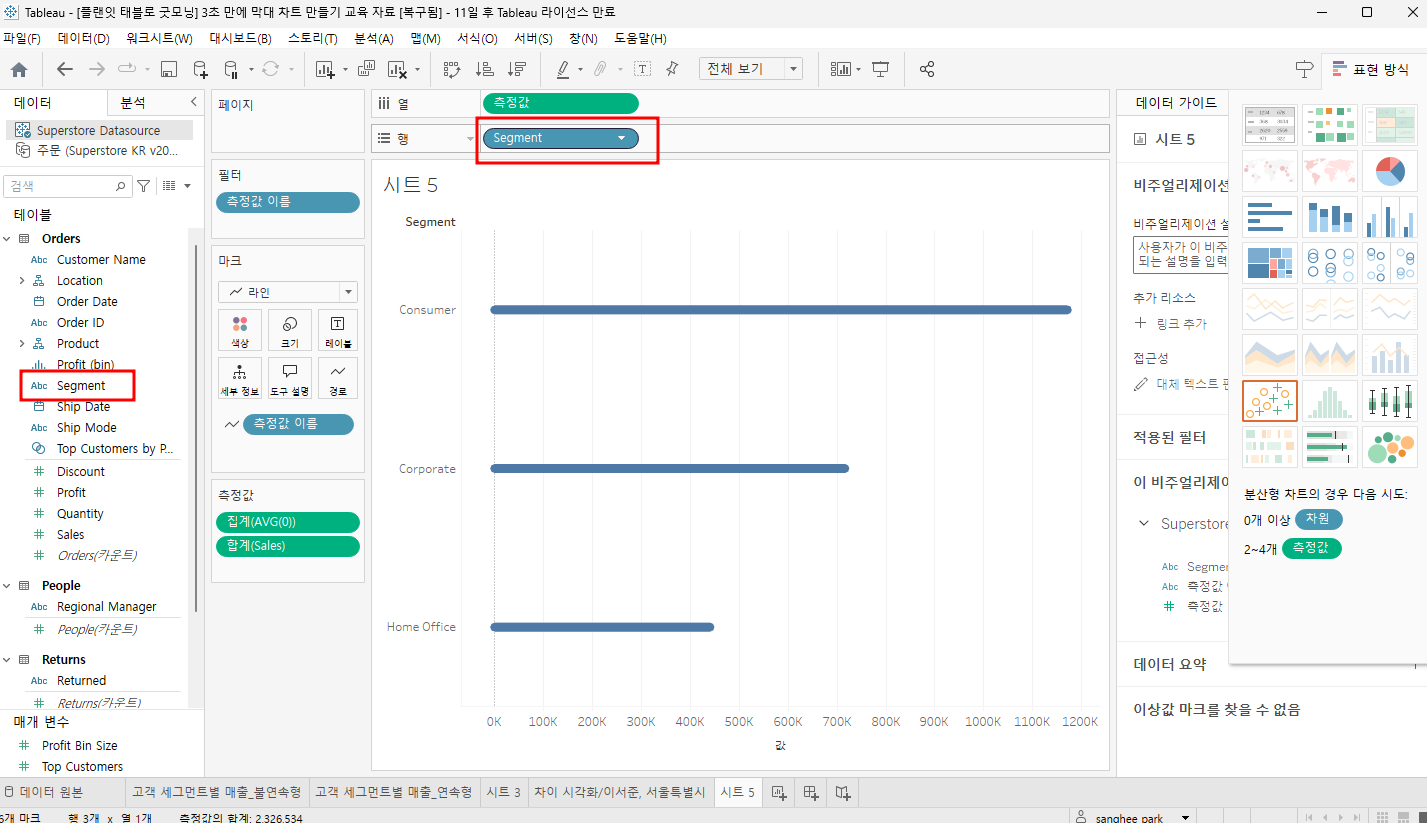Open the Color mark card
This screenshot has width=1427, height=823.
click(240, 330)
